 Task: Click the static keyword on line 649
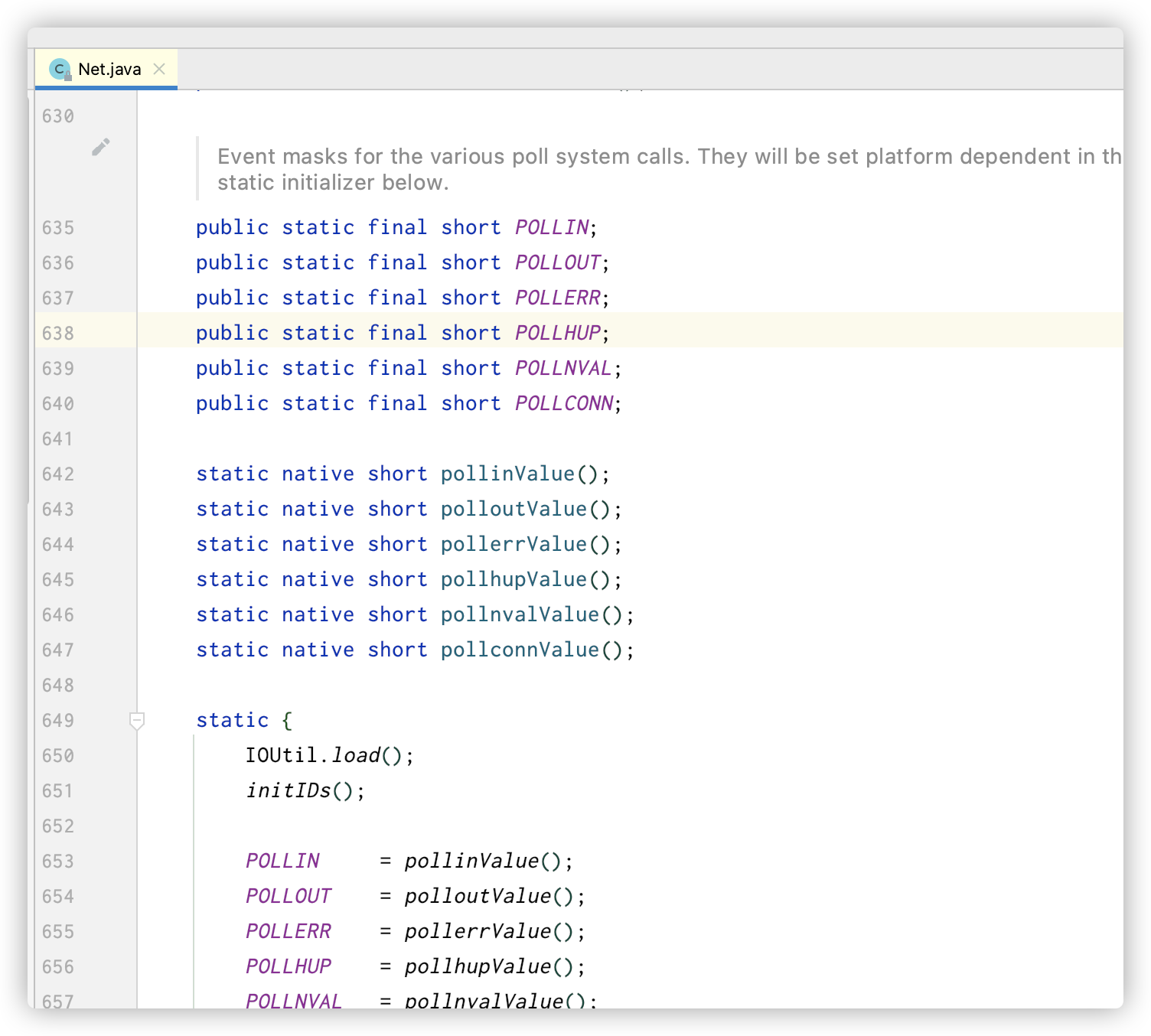(233, 720)
